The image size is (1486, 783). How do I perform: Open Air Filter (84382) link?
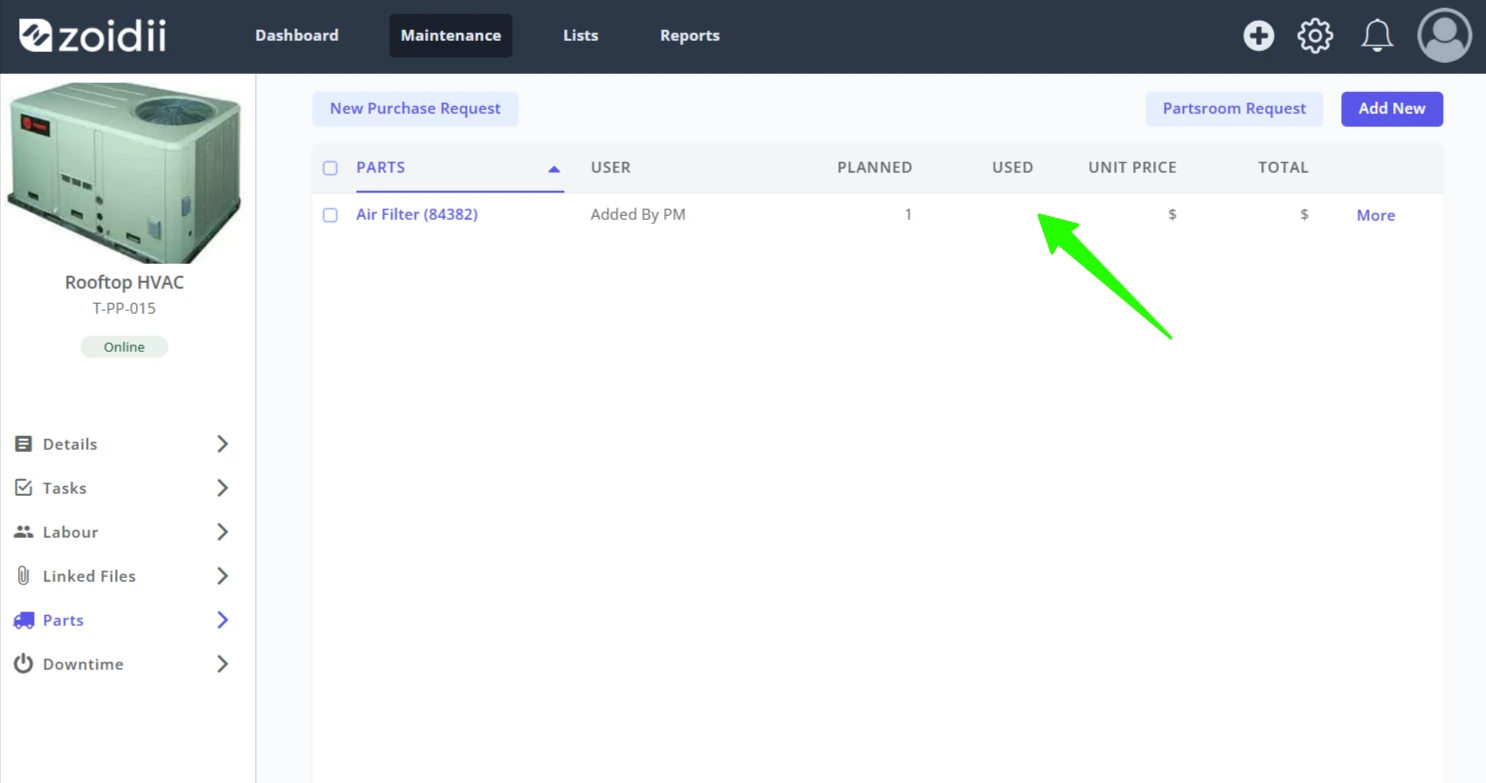click(x=417, y=214)
